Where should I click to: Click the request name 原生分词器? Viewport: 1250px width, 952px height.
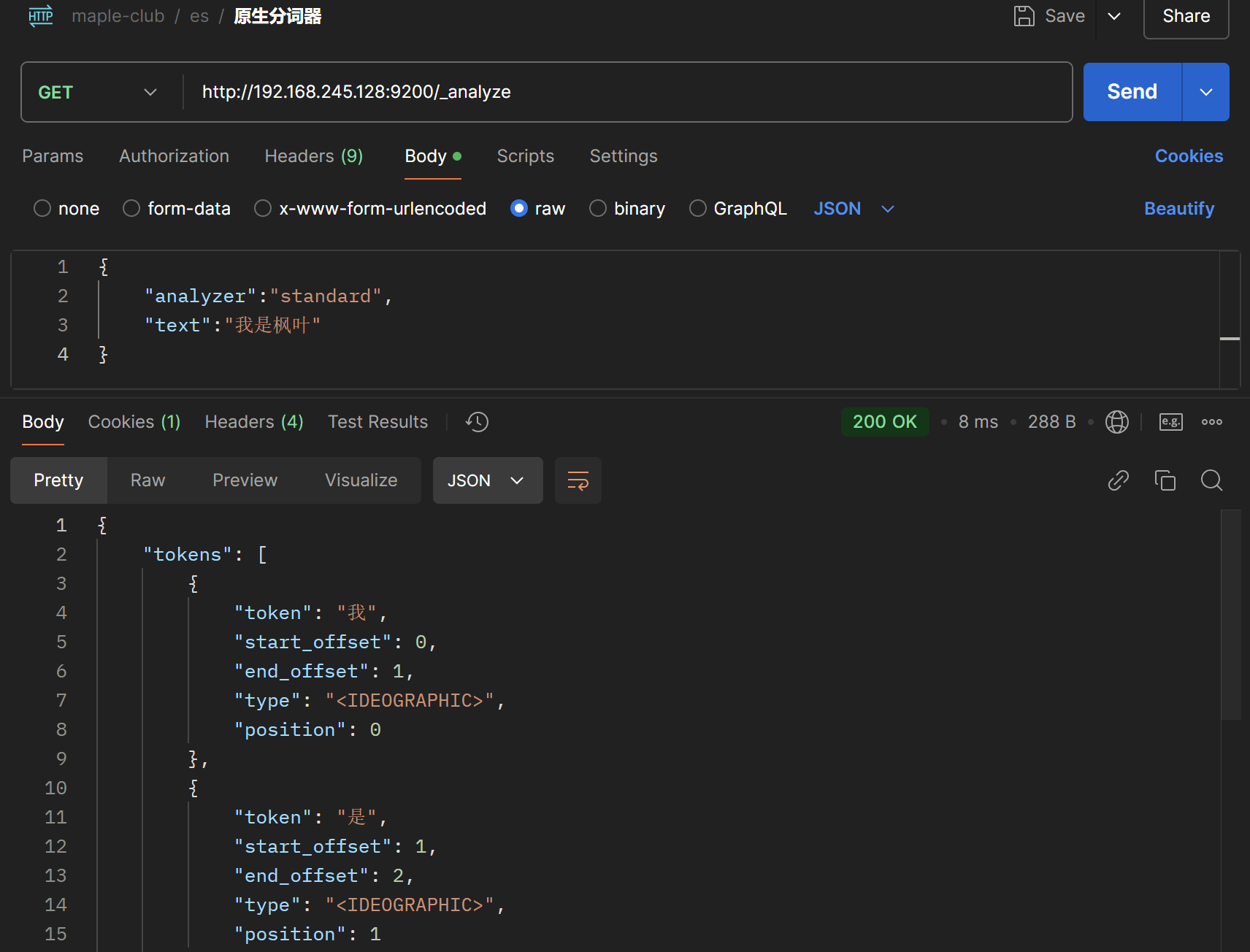(x=277, y=16)
